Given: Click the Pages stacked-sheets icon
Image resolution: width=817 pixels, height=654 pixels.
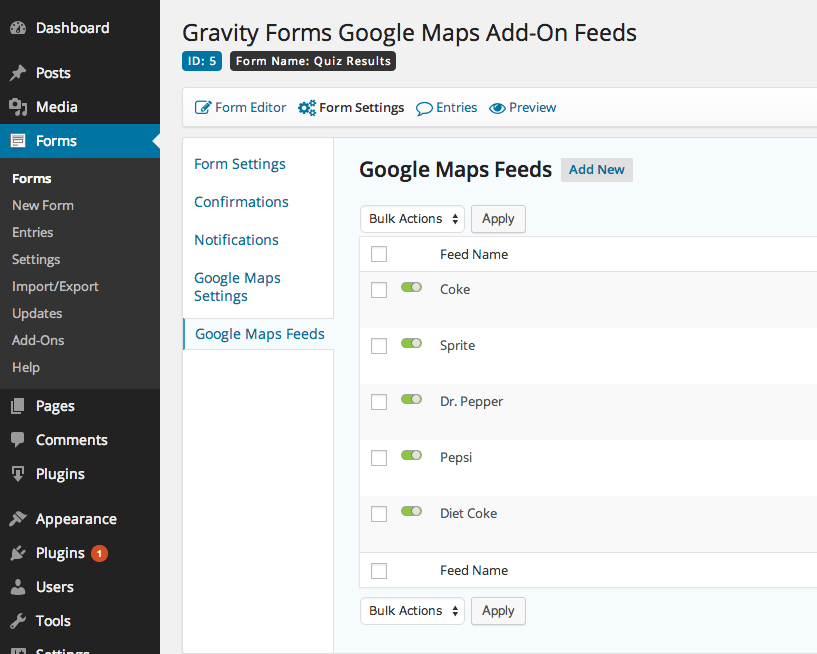Looking at the screenshot, I should point(18,406).
